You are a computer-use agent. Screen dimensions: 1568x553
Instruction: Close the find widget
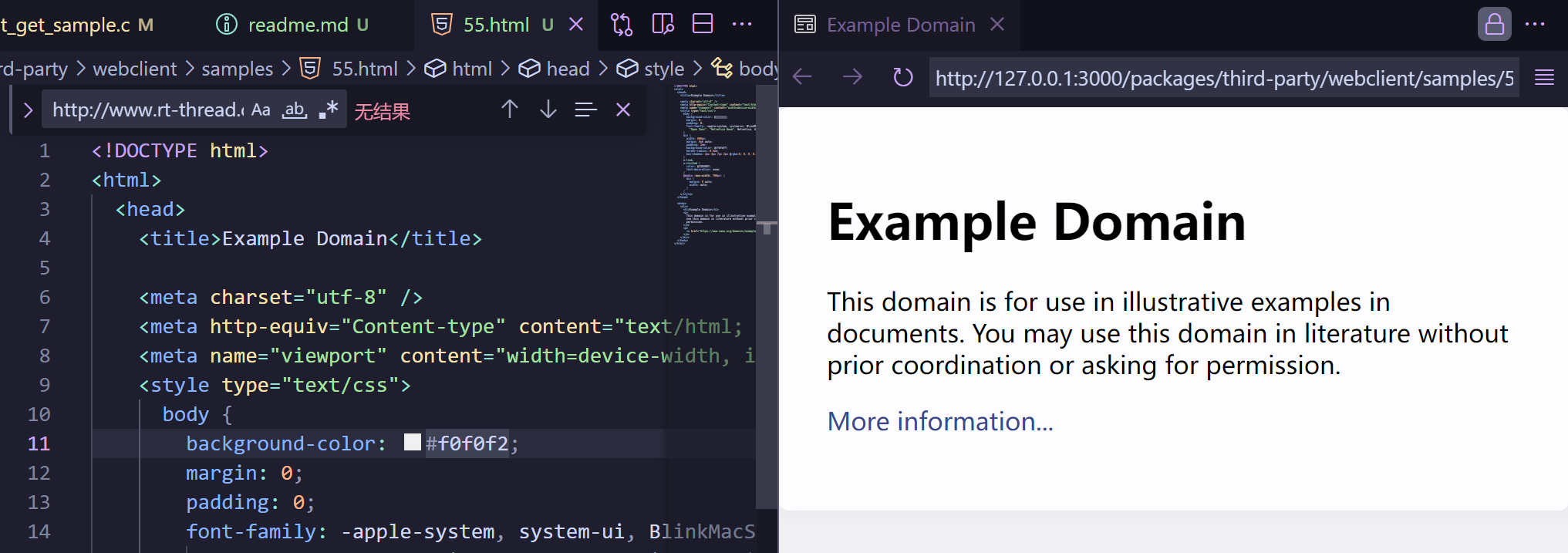point(623,110)
